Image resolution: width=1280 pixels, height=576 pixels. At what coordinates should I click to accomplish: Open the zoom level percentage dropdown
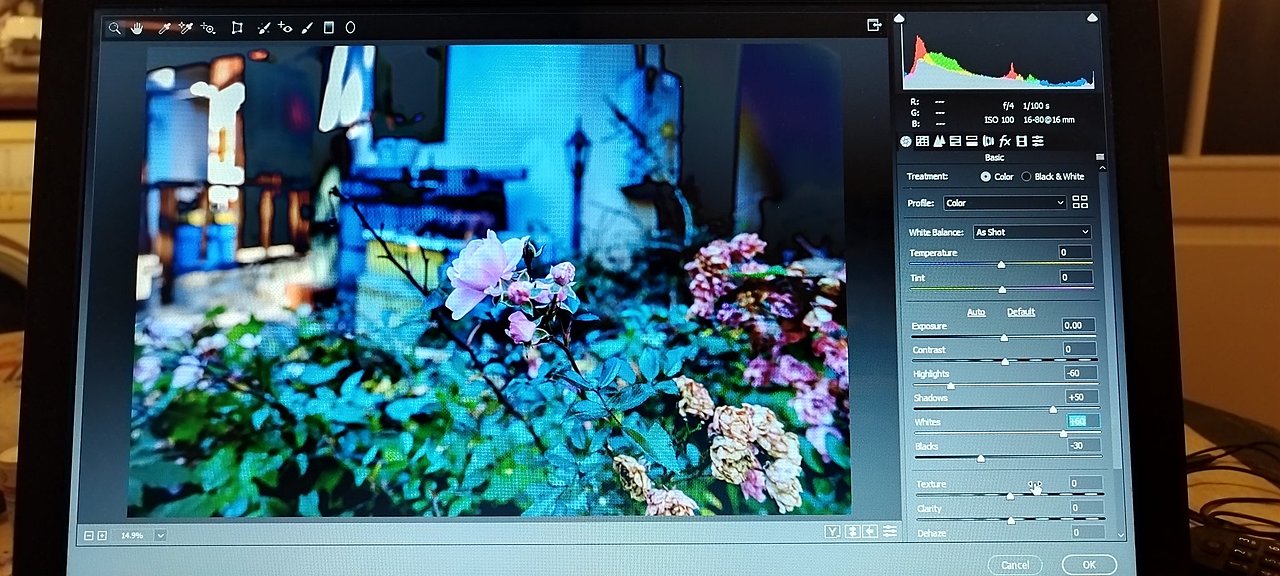coord(161,535)
